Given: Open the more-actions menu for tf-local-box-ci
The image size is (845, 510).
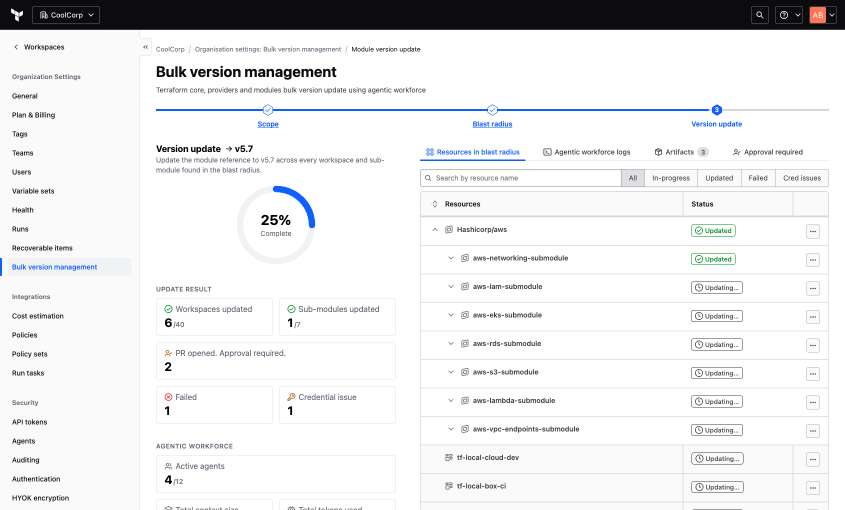Looking at the screenshot, I should point(813,488).
